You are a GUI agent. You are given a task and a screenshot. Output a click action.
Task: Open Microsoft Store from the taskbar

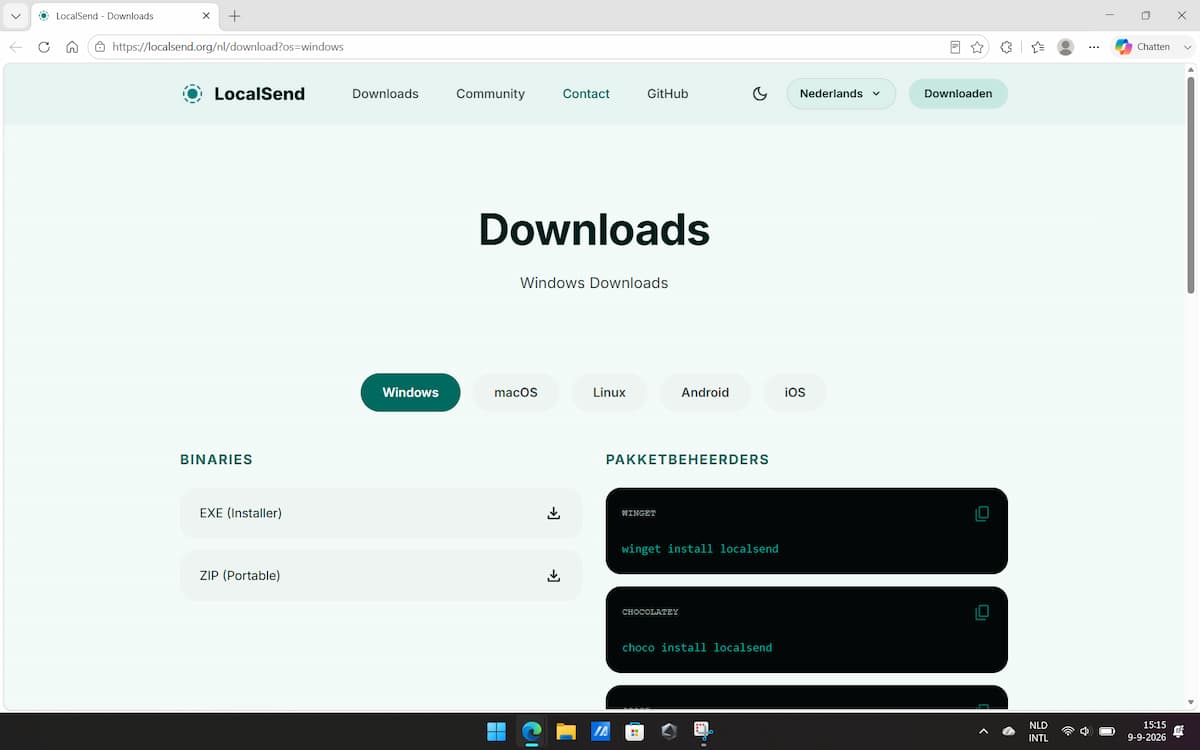pos(634,731)
